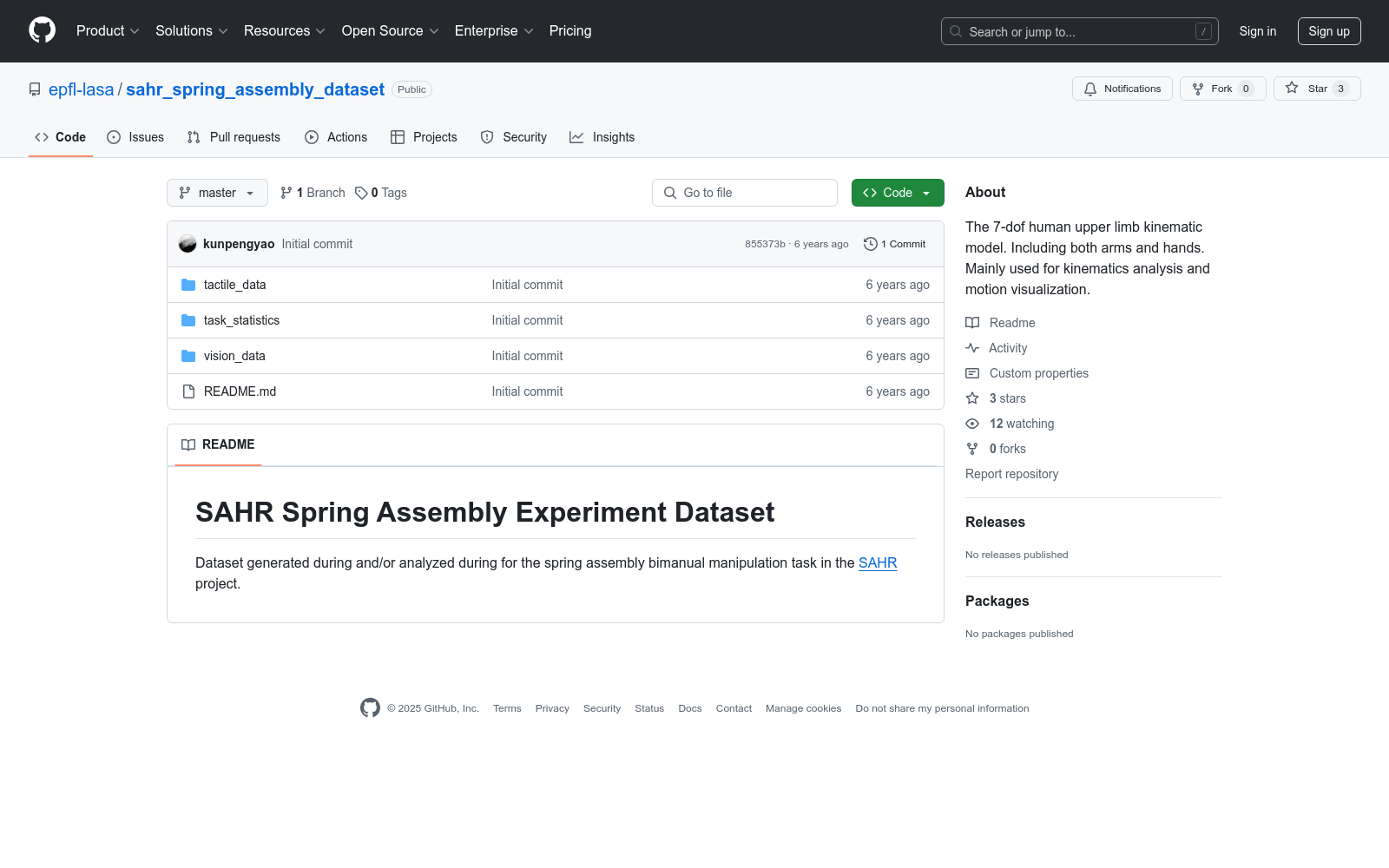Open tactile_data folder name
The image size is (1389, 868).
click(234, 285)
